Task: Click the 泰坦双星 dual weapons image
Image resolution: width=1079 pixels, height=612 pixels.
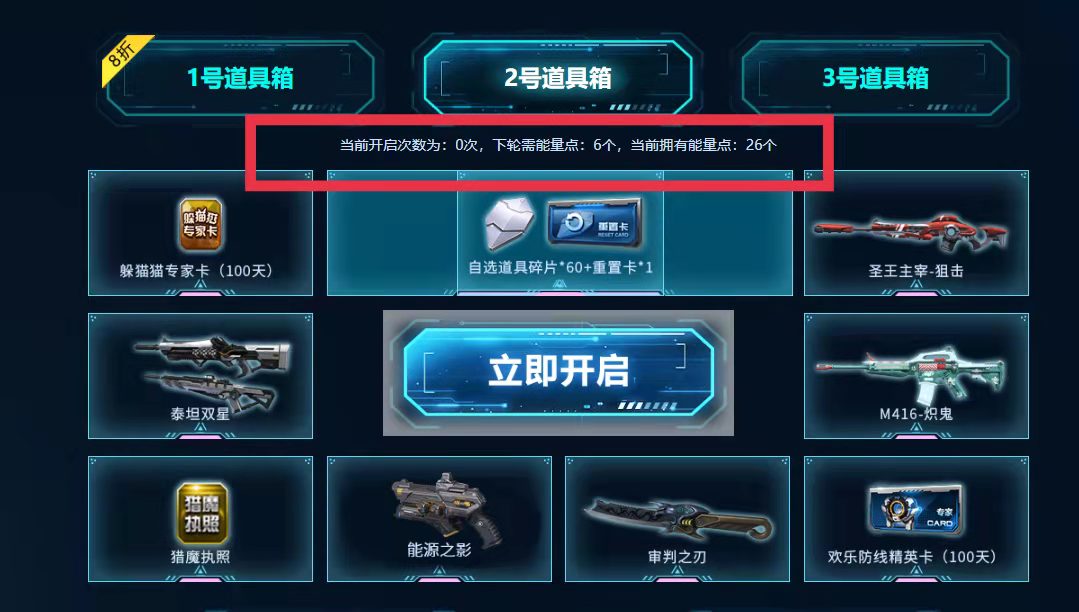Action: (212, 372)
